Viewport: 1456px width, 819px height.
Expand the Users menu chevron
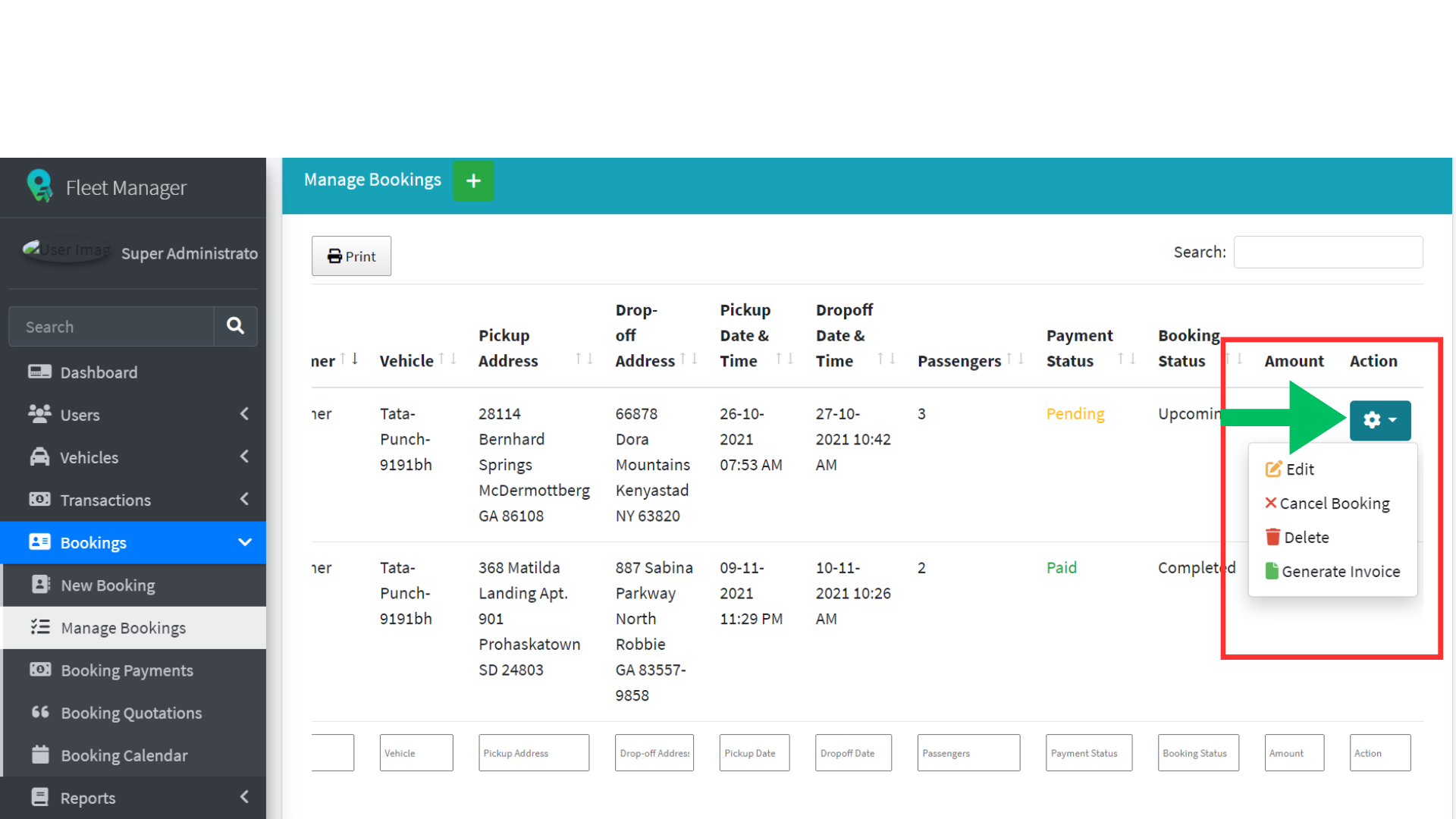pos(244,414)
